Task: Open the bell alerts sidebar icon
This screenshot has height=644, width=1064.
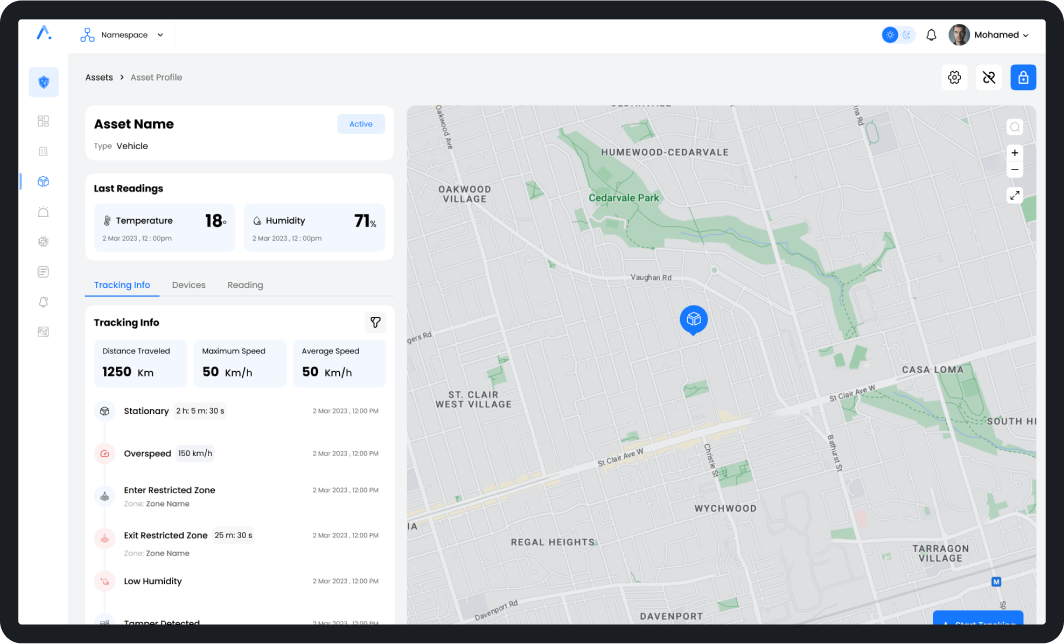Action: click(43, 302)
